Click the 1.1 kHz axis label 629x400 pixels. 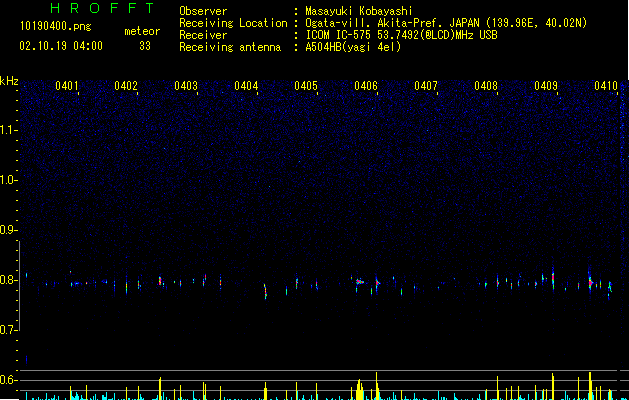click(8, 130)
